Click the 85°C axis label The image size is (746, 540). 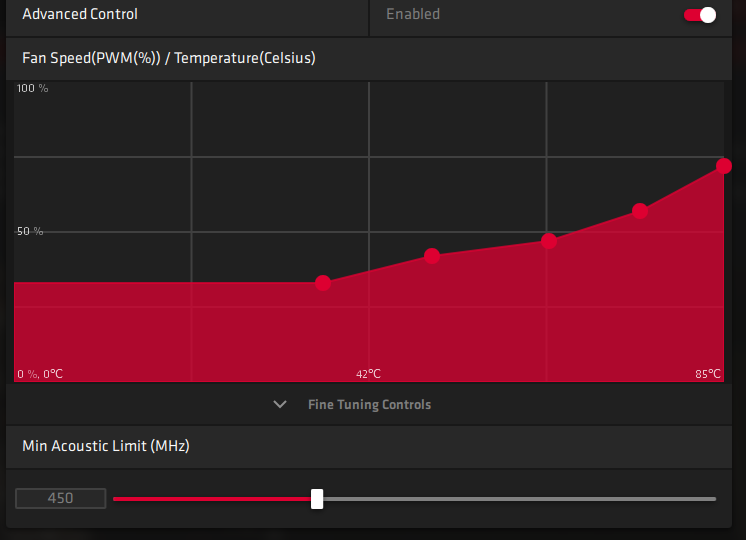click(x=707, y=374)
